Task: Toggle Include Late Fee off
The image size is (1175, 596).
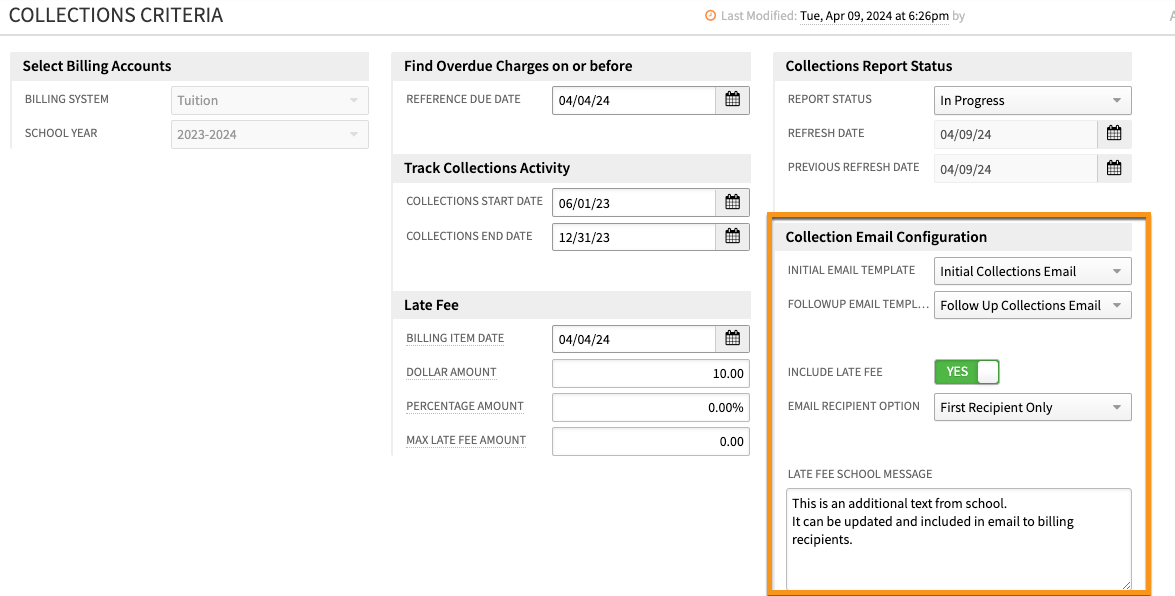Action: tap(966, 371)
